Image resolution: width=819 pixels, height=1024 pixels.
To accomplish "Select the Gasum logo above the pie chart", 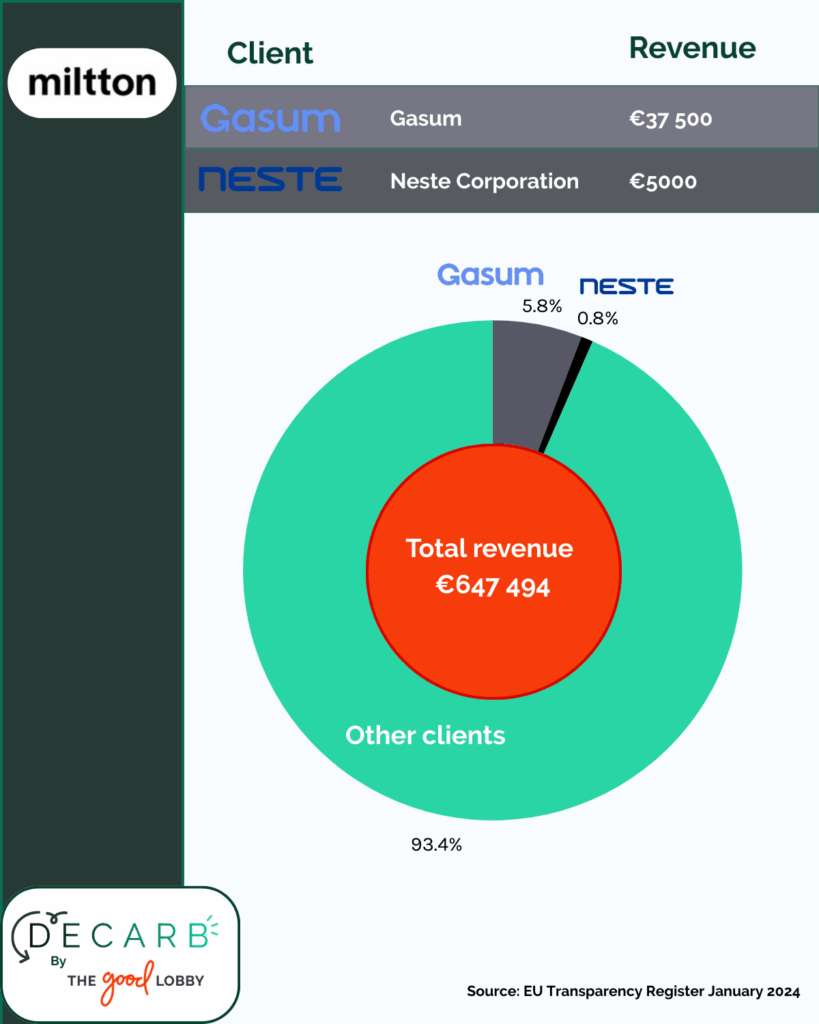I will (490, 275).
